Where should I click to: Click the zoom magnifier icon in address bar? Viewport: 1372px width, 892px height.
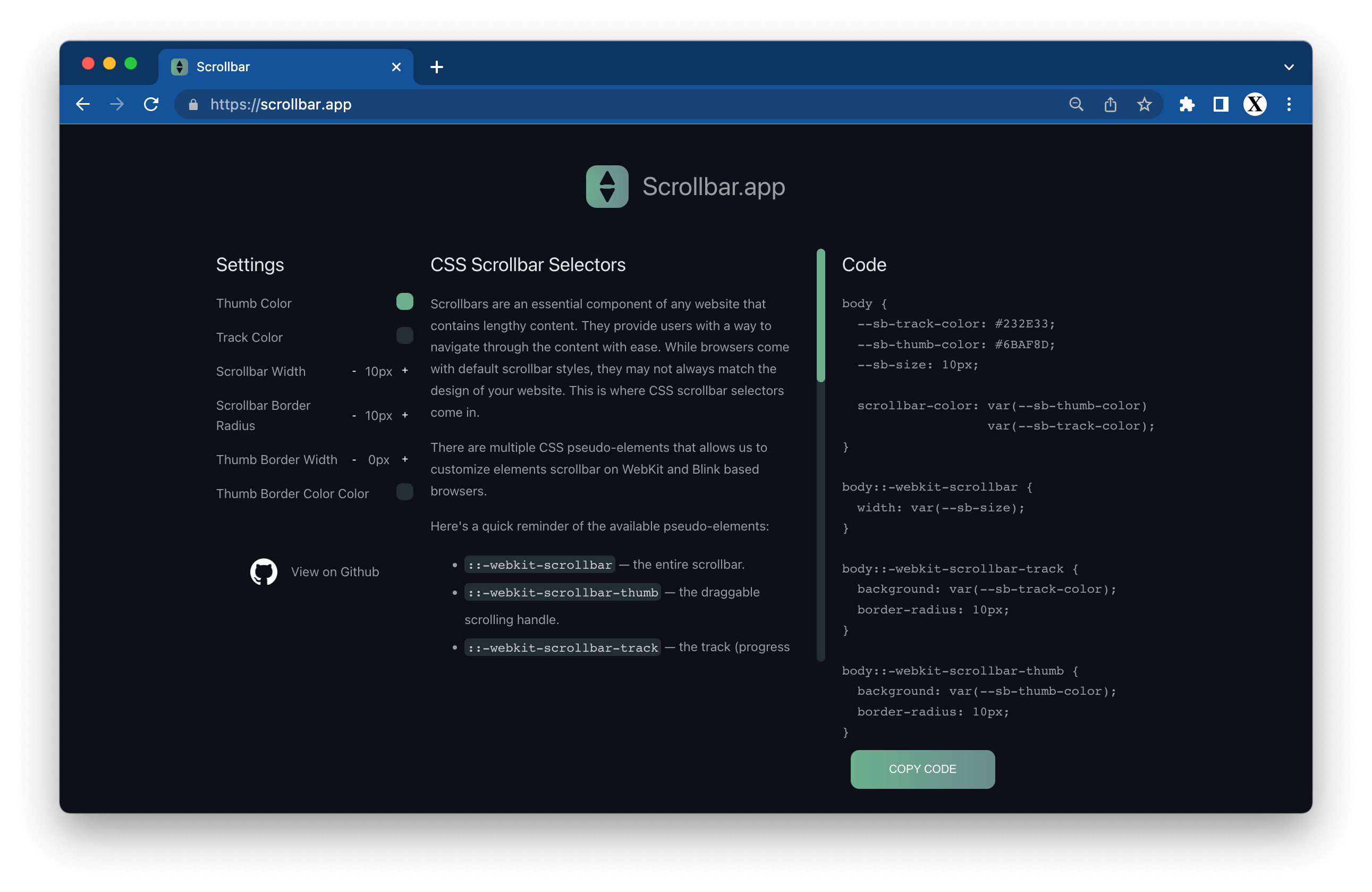point(1076,104)
